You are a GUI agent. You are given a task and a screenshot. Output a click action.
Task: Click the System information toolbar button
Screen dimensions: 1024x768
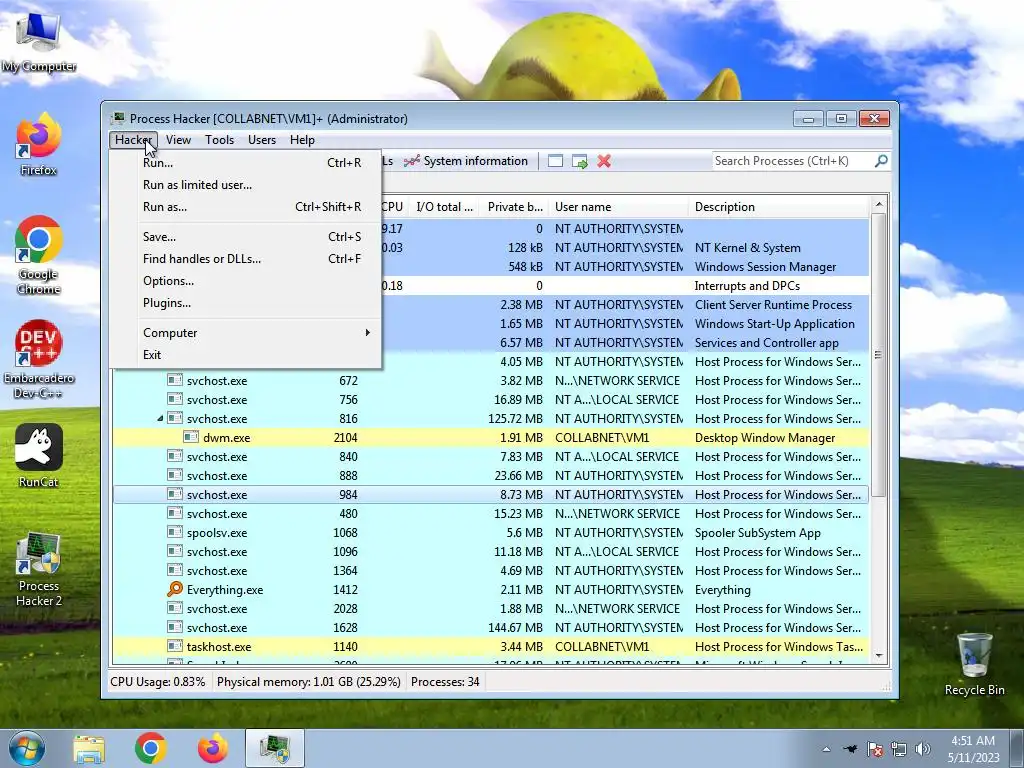pyautogui.click(x=466, y=161)
